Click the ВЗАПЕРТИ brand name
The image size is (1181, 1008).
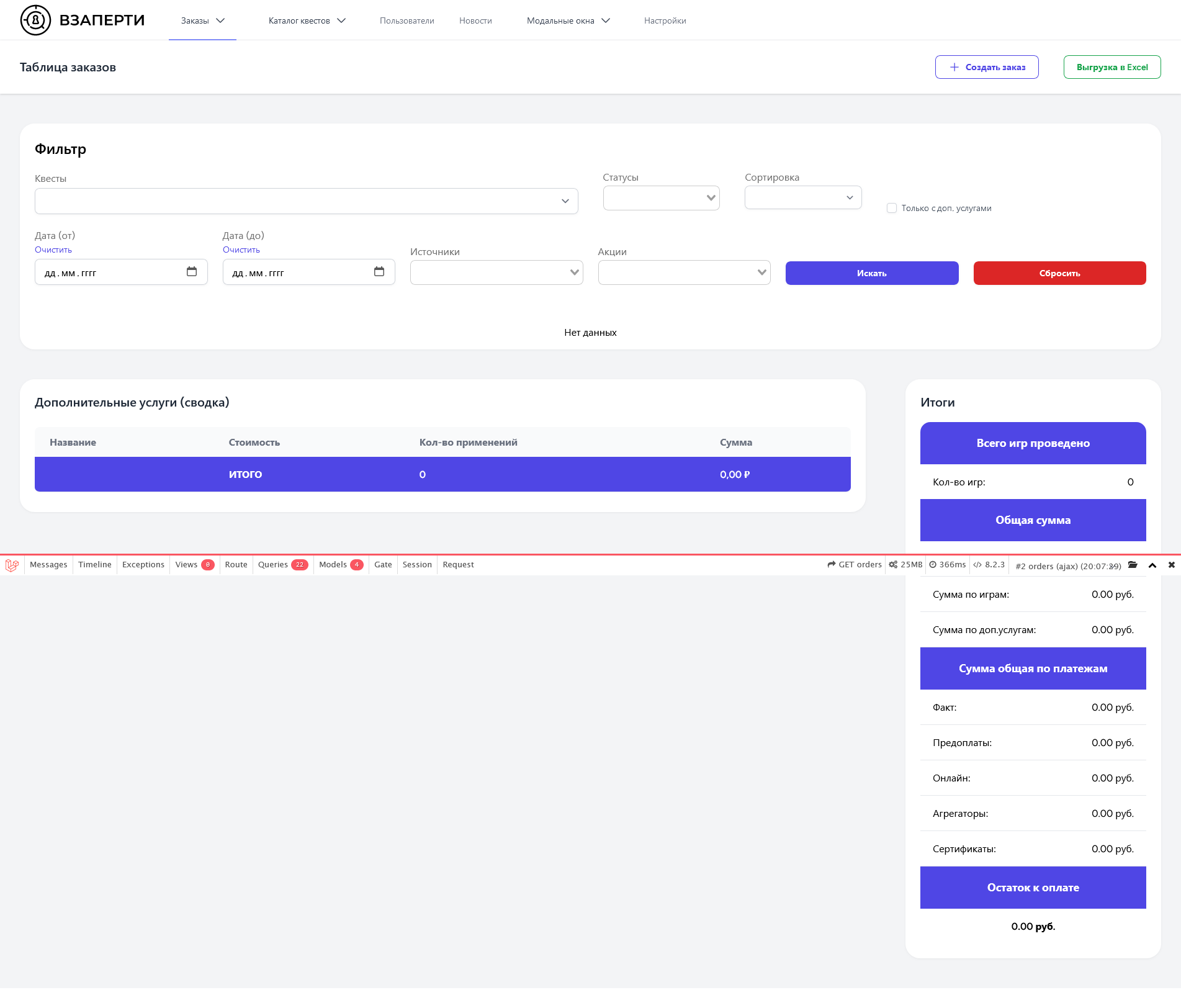tap(102, 20)
